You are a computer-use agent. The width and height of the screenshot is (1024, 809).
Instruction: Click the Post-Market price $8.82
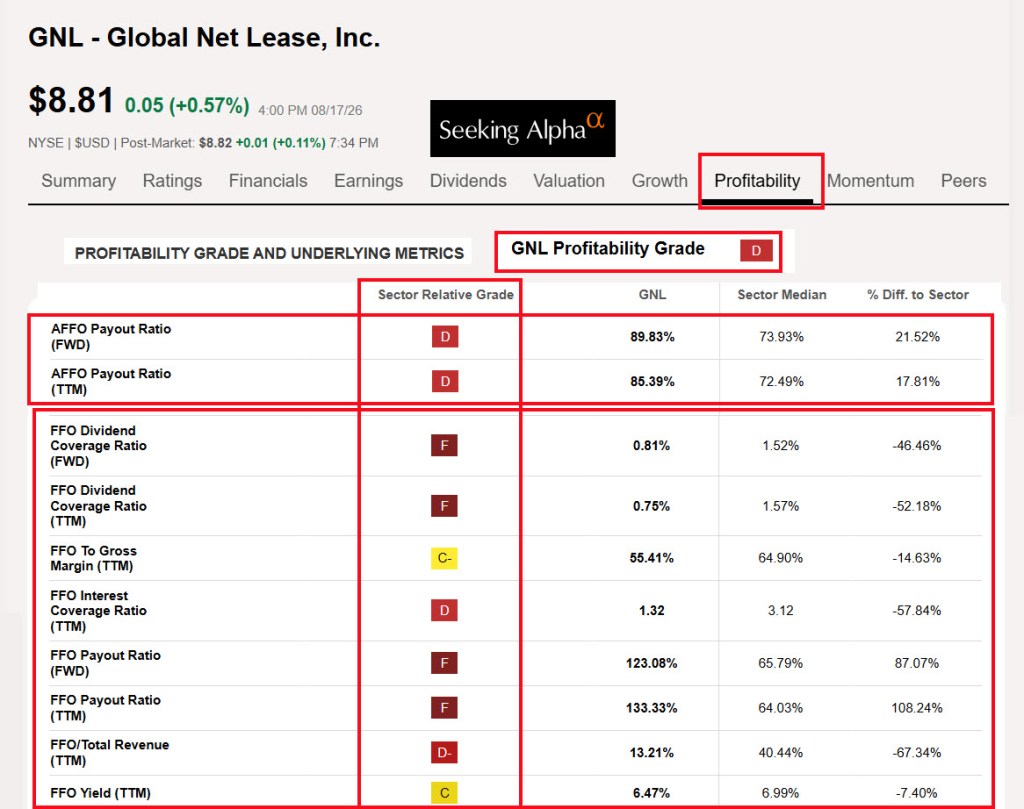216,143
